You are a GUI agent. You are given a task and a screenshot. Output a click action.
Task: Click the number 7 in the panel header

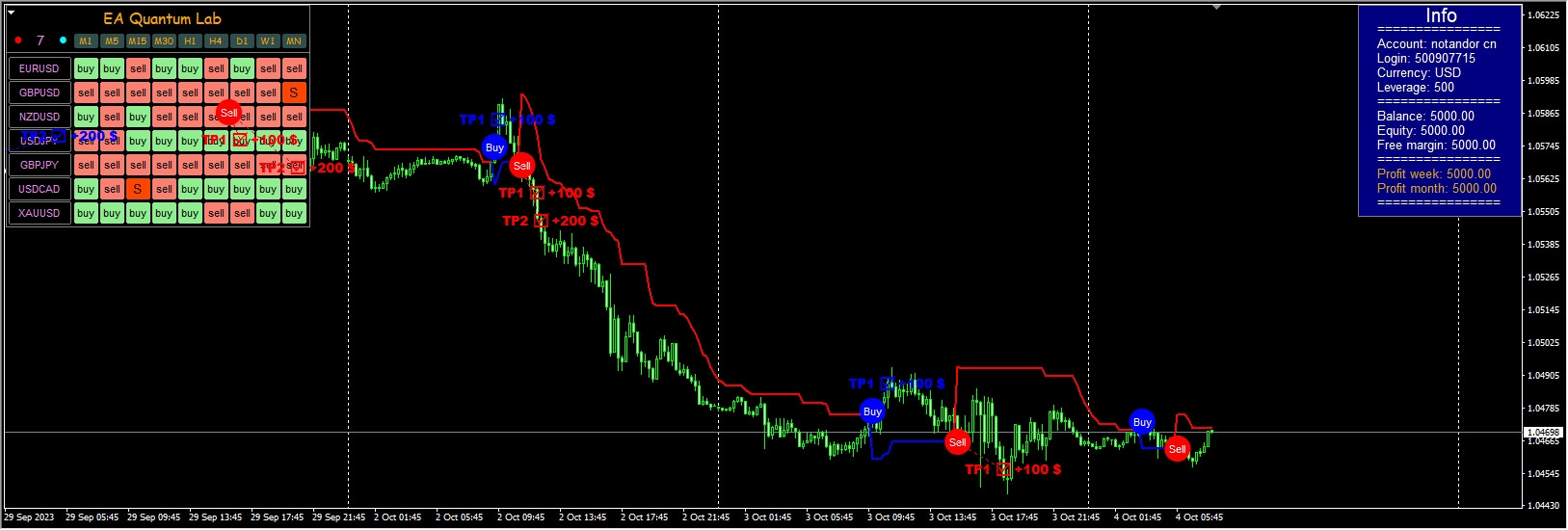[40, 40]
